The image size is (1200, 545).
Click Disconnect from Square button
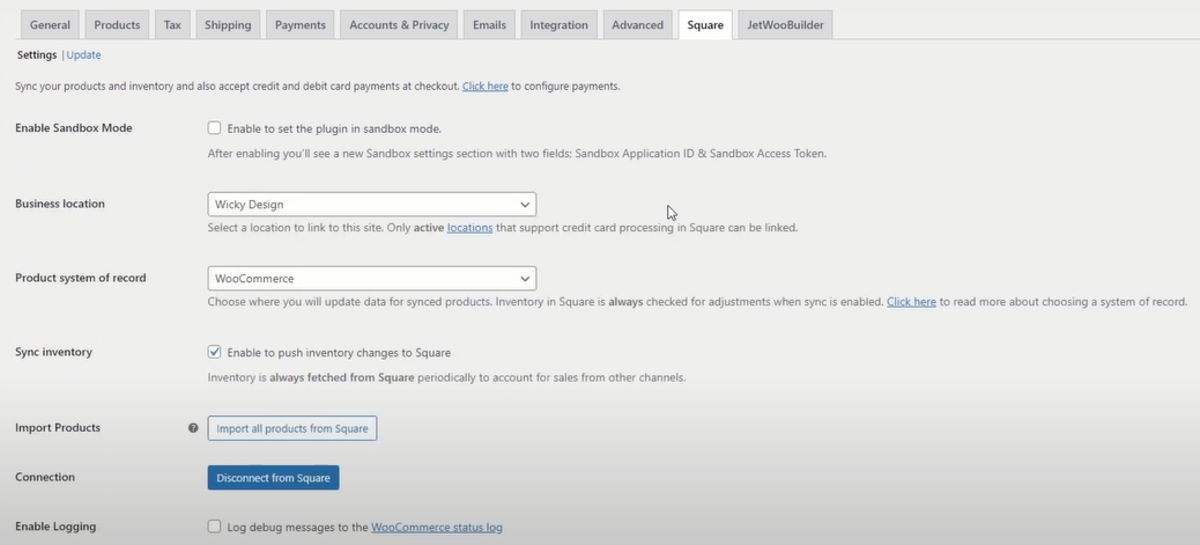[273, 478]
